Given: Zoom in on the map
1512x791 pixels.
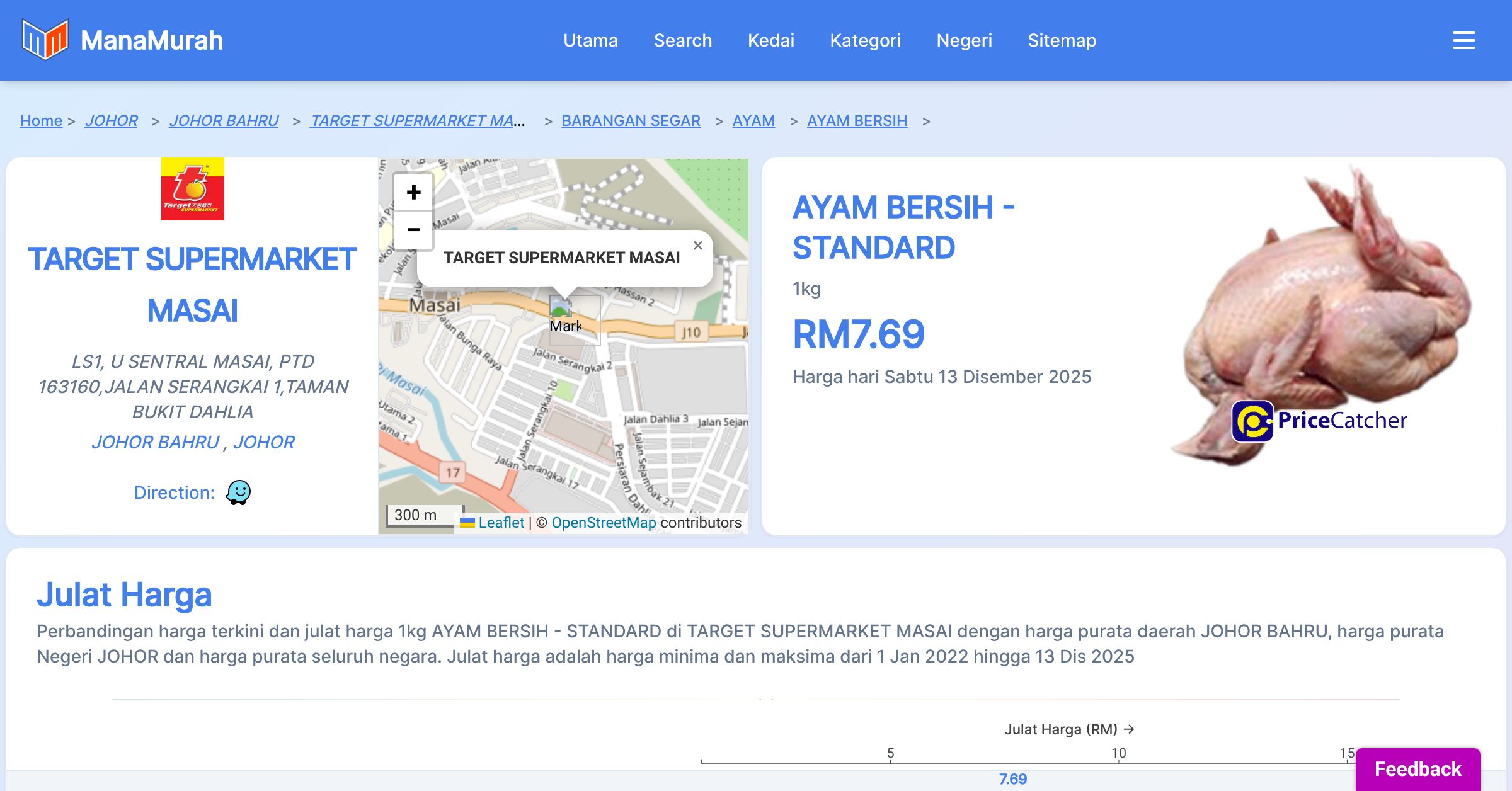Looking at the screenshot, I should tap(413, 193).
